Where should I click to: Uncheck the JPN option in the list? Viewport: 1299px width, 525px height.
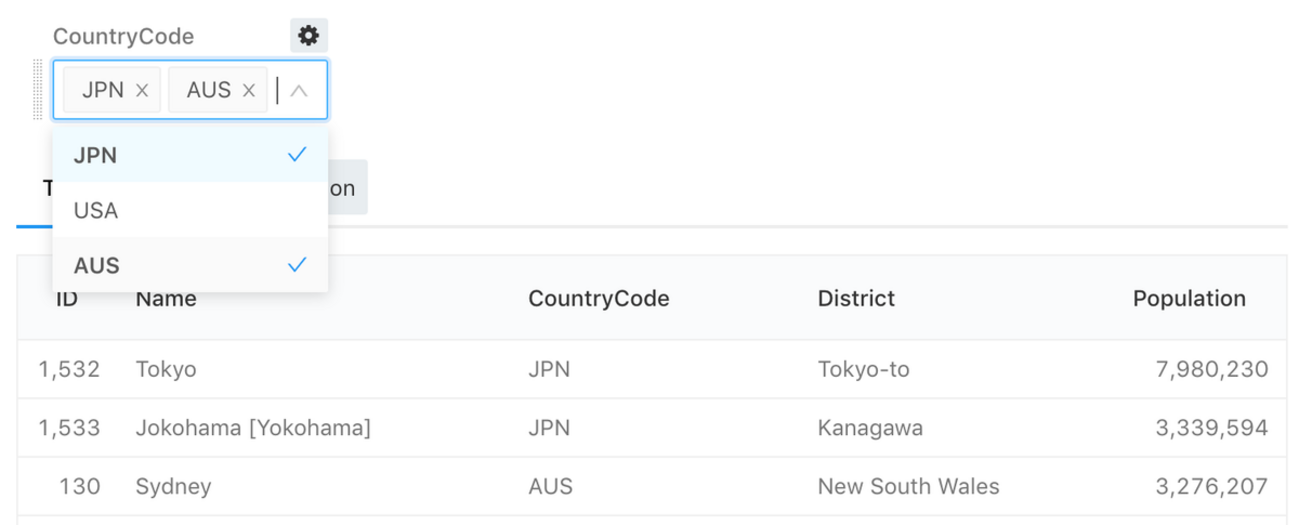pos(190,155)
